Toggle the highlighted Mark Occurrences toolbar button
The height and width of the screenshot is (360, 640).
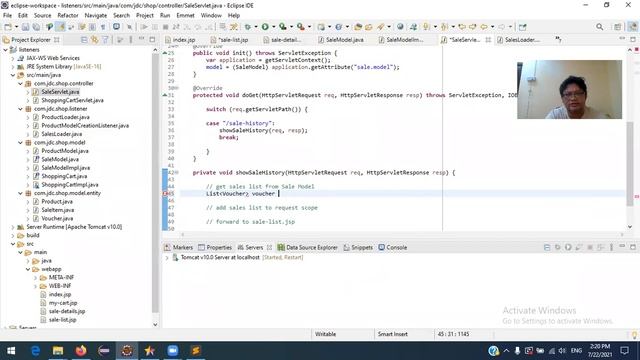[60, 27]
